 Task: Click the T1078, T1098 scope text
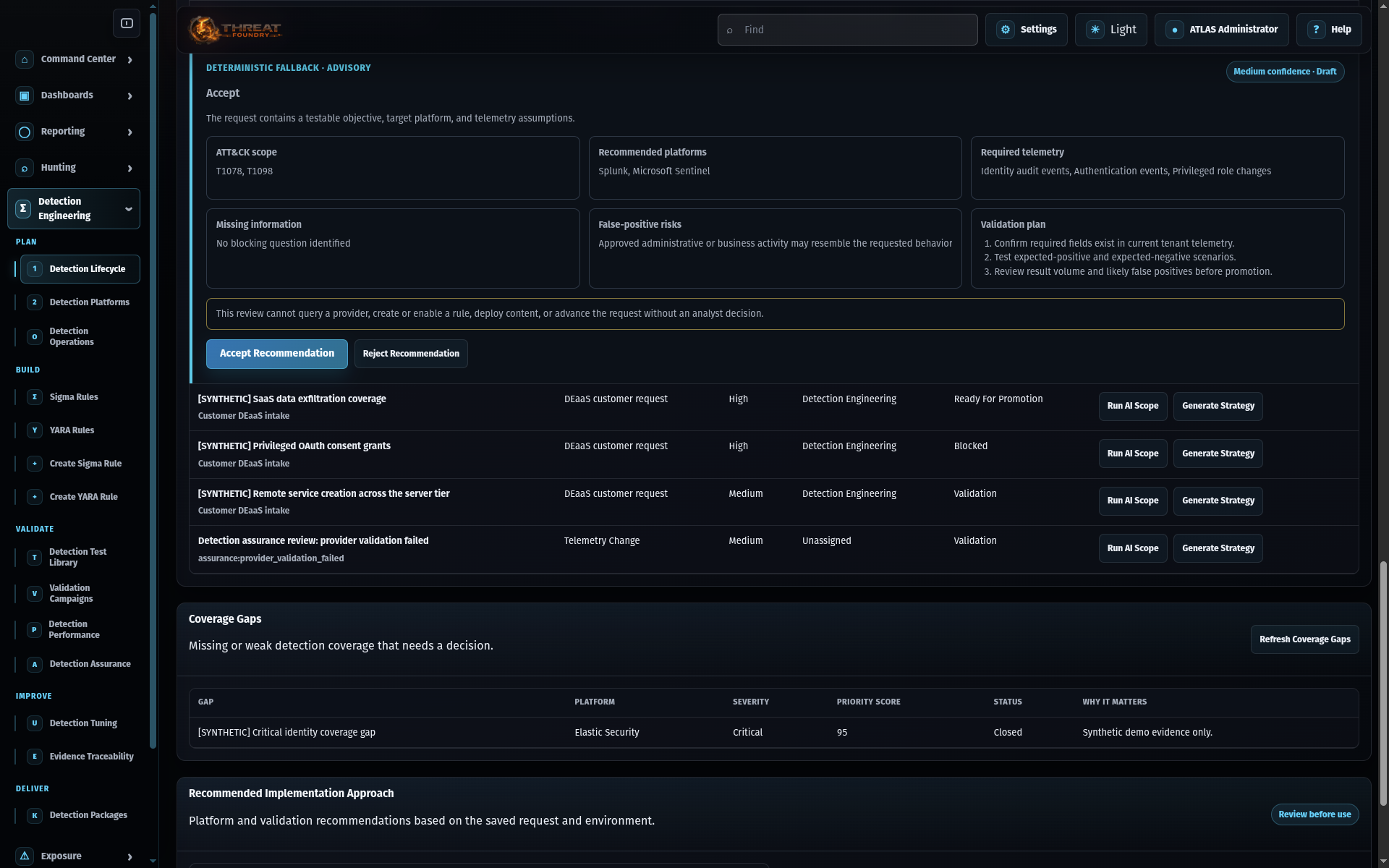pos(244,171)
